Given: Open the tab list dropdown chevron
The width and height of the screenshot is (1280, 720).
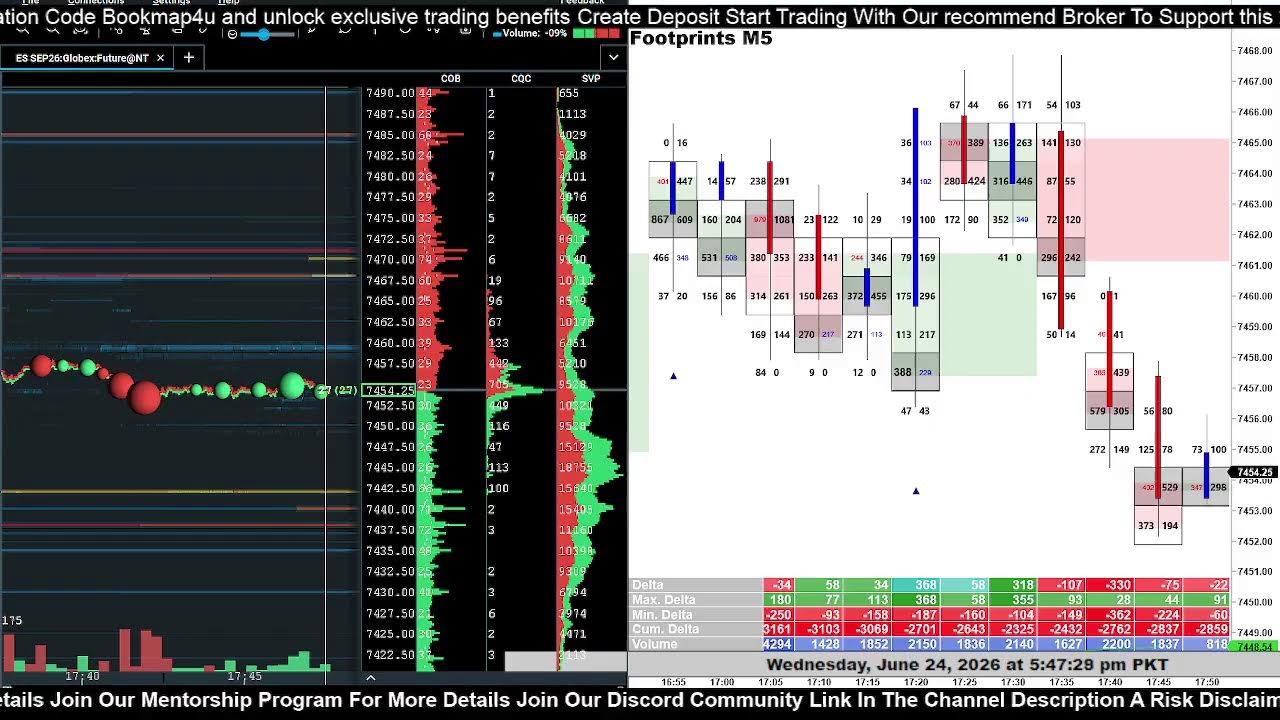Looking at the screenshot, I should pos(613,58).
